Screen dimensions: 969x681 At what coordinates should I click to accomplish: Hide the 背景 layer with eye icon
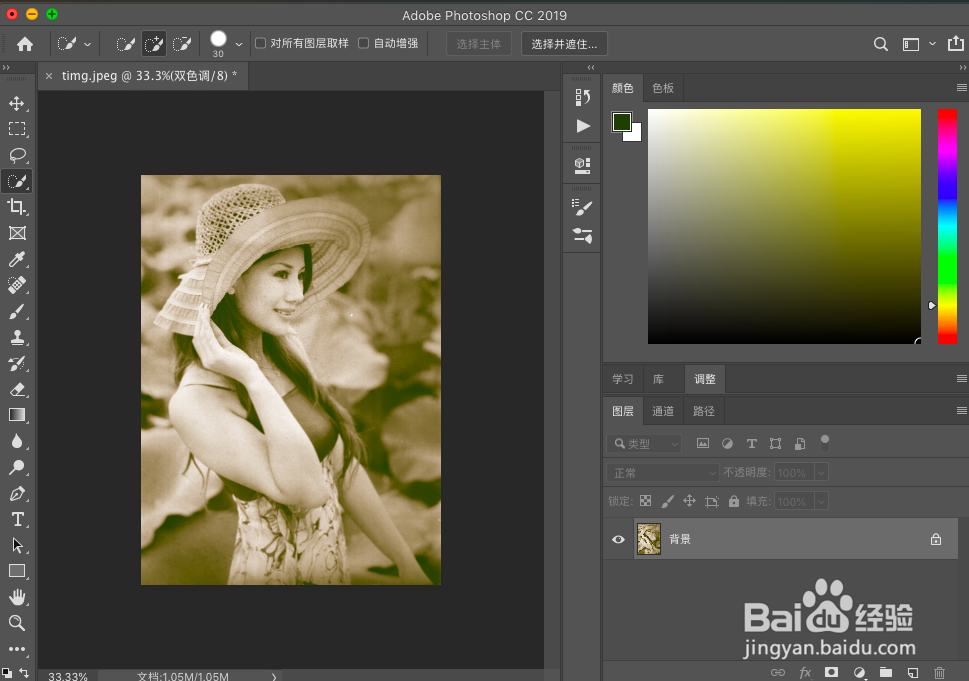pyautogui.click(x=618, y=539)
